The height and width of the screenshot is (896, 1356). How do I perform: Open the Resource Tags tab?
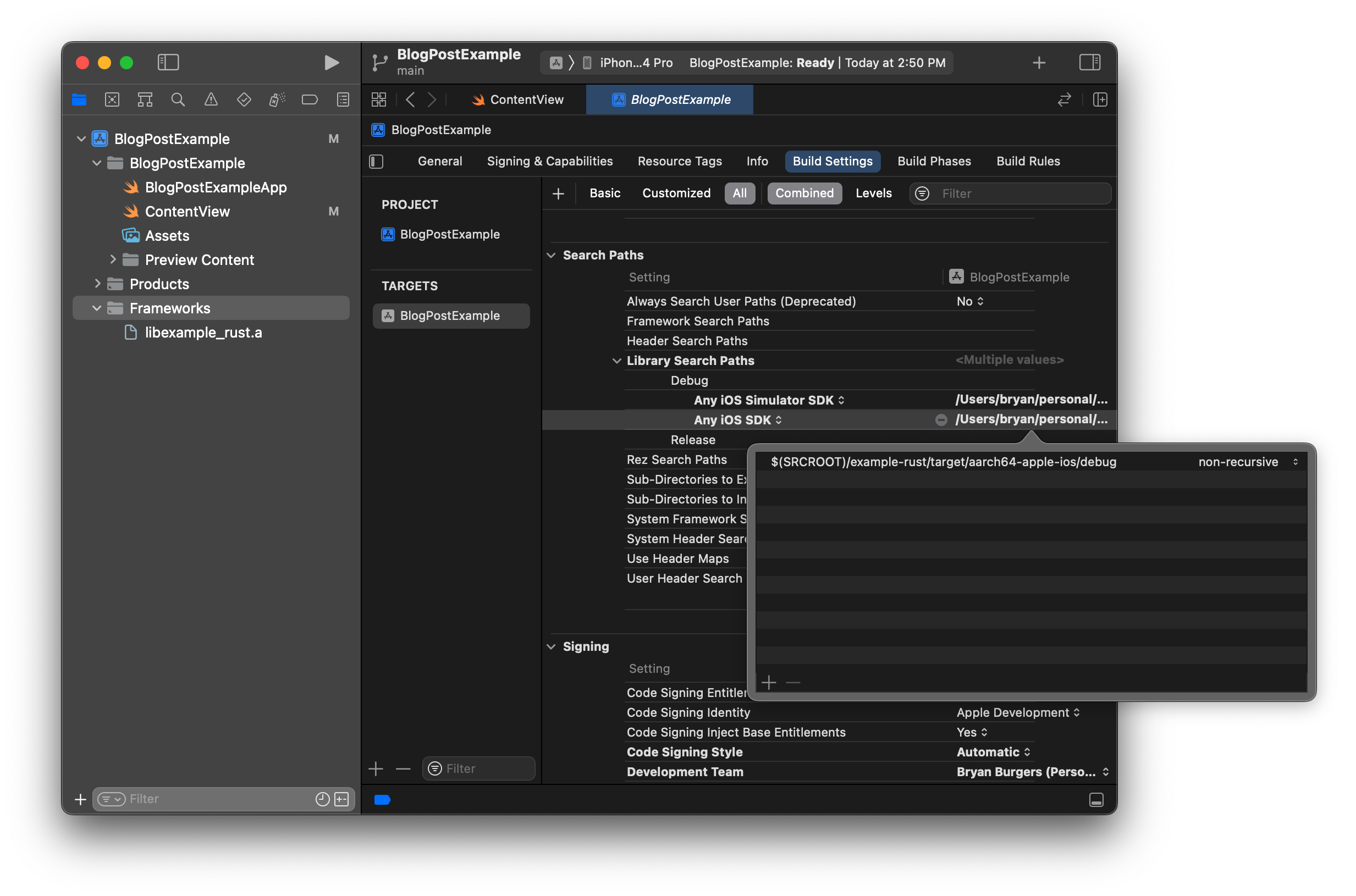pyautogui.click(x=679, y=162)
